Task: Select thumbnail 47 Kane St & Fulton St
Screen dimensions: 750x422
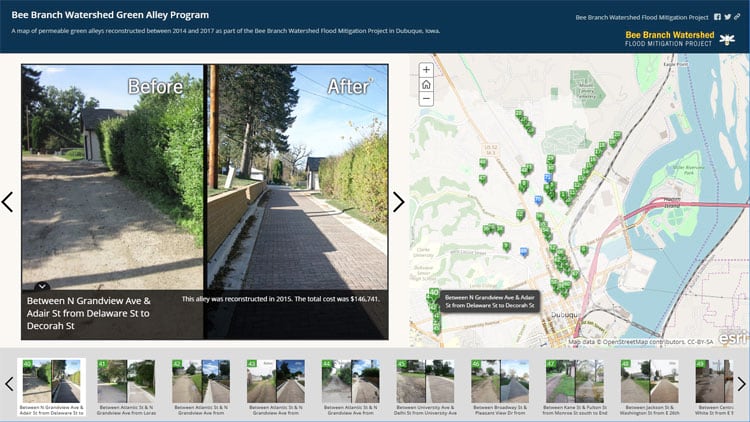Action: (574, 387)
